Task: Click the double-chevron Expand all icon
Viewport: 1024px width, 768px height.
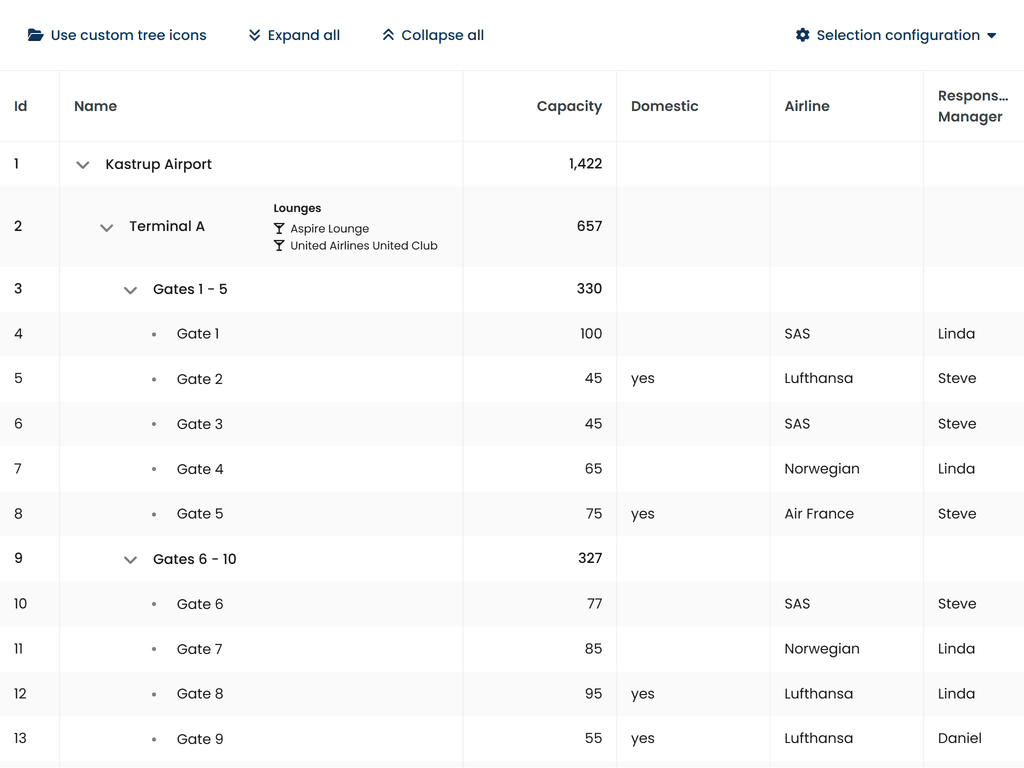Action: pyautogui.click(x=255, y=35)
